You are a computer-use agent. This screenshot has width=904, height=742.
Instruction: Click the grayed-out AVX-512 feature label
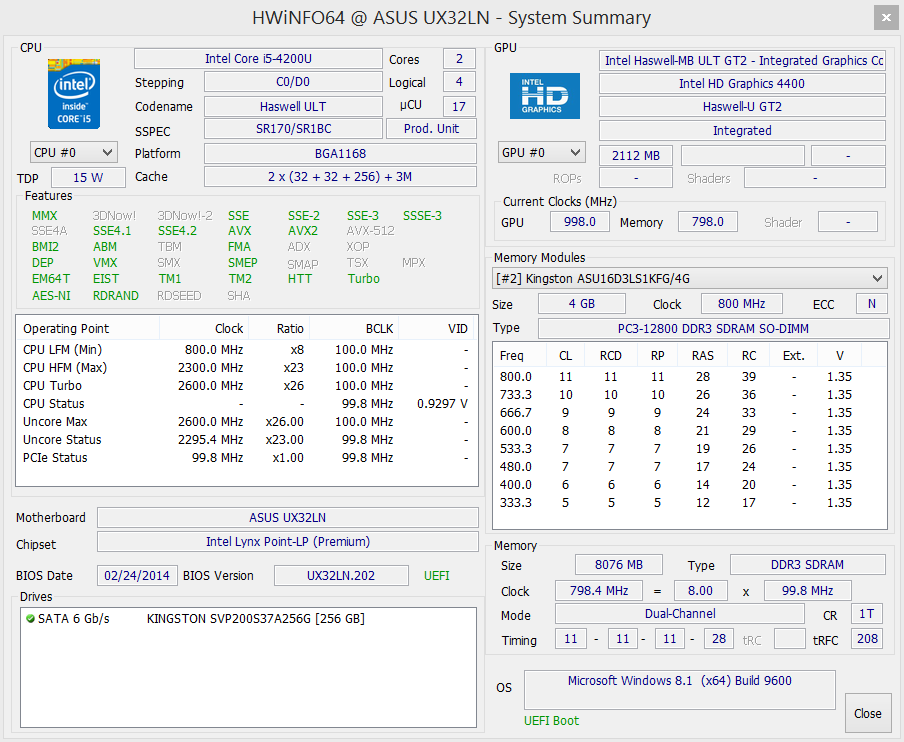371,231
